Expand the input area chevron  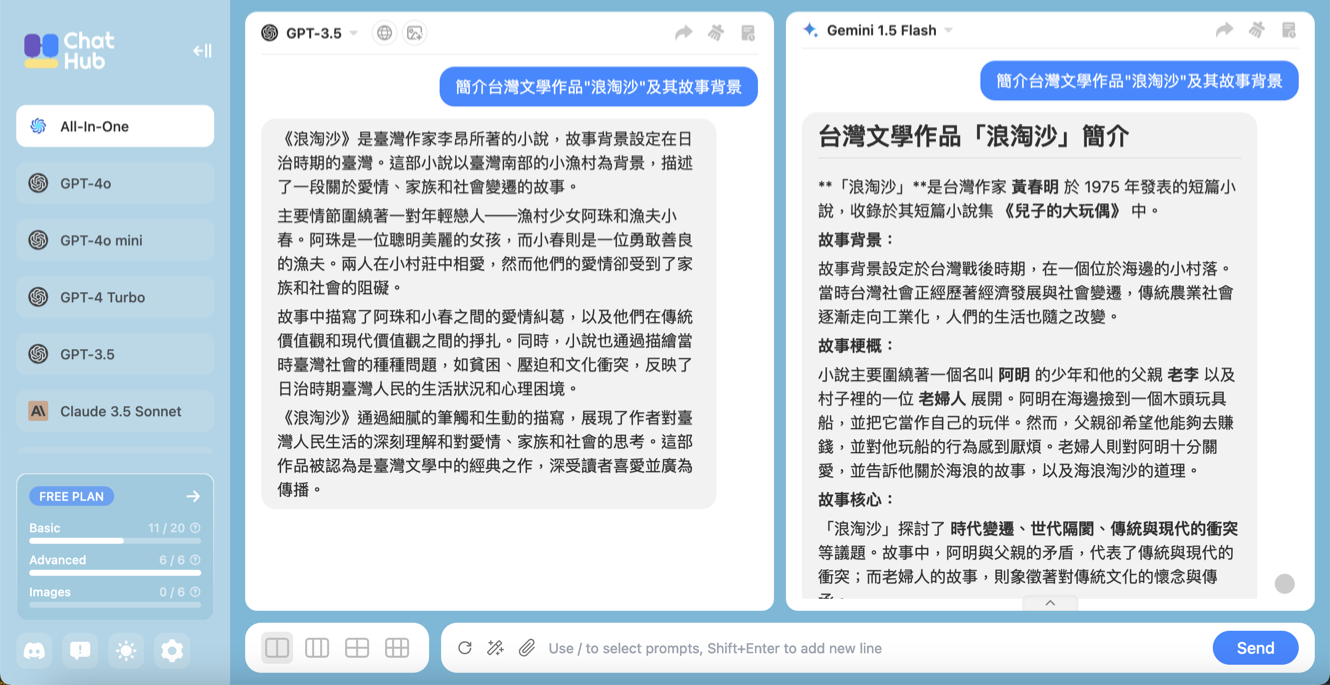pos(1050,603)
